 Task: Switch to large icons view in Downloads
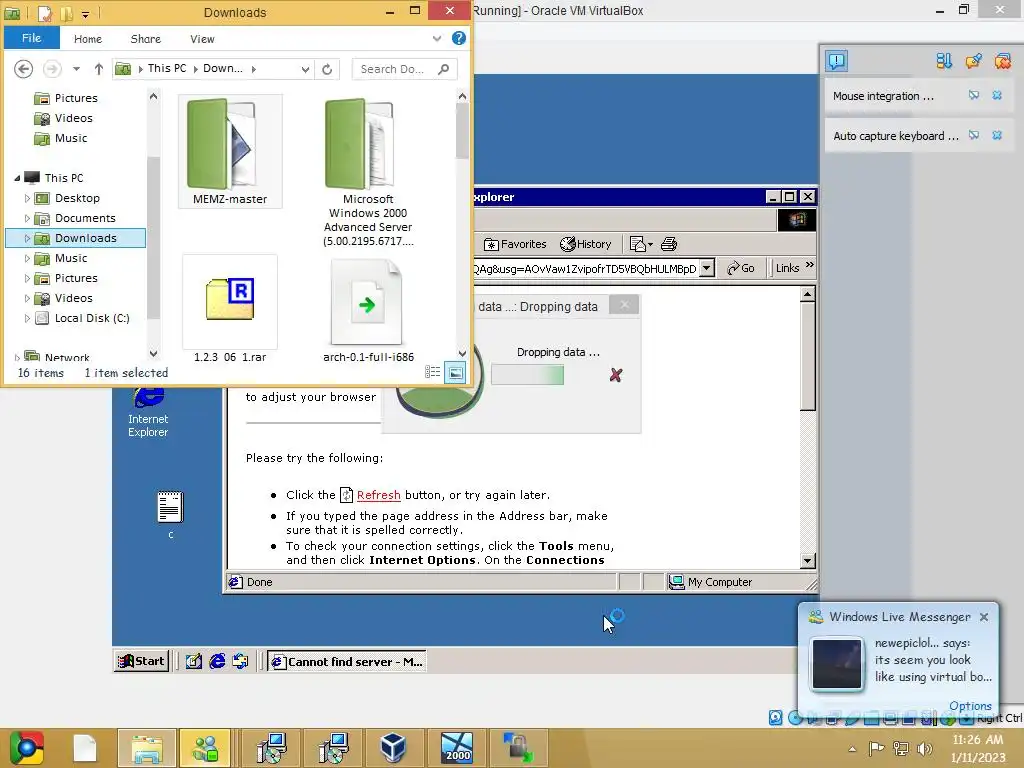click(x=455, y=372)
